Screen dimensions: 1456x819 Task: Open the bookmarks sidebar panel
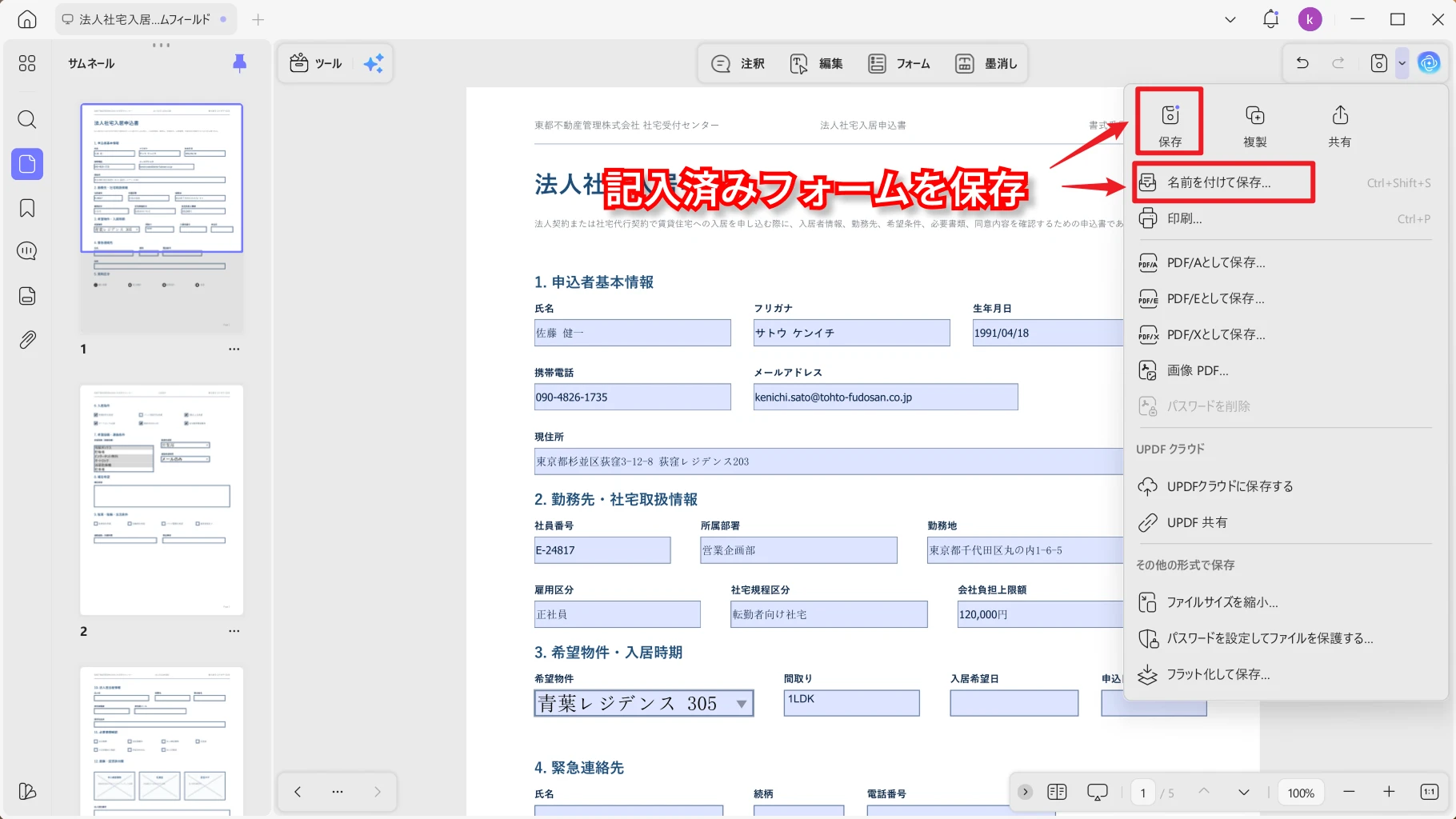coord(27,208)
